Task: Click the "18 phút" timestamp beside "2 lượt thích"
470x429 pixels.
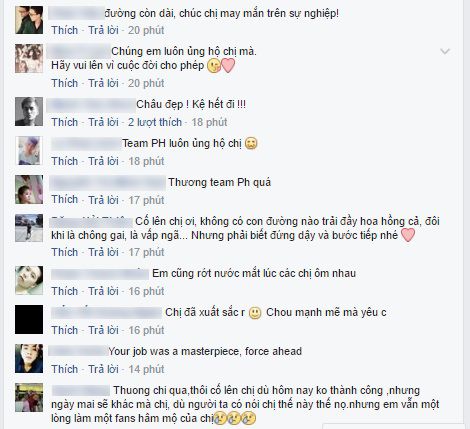Action: click(x=209, y=122)
